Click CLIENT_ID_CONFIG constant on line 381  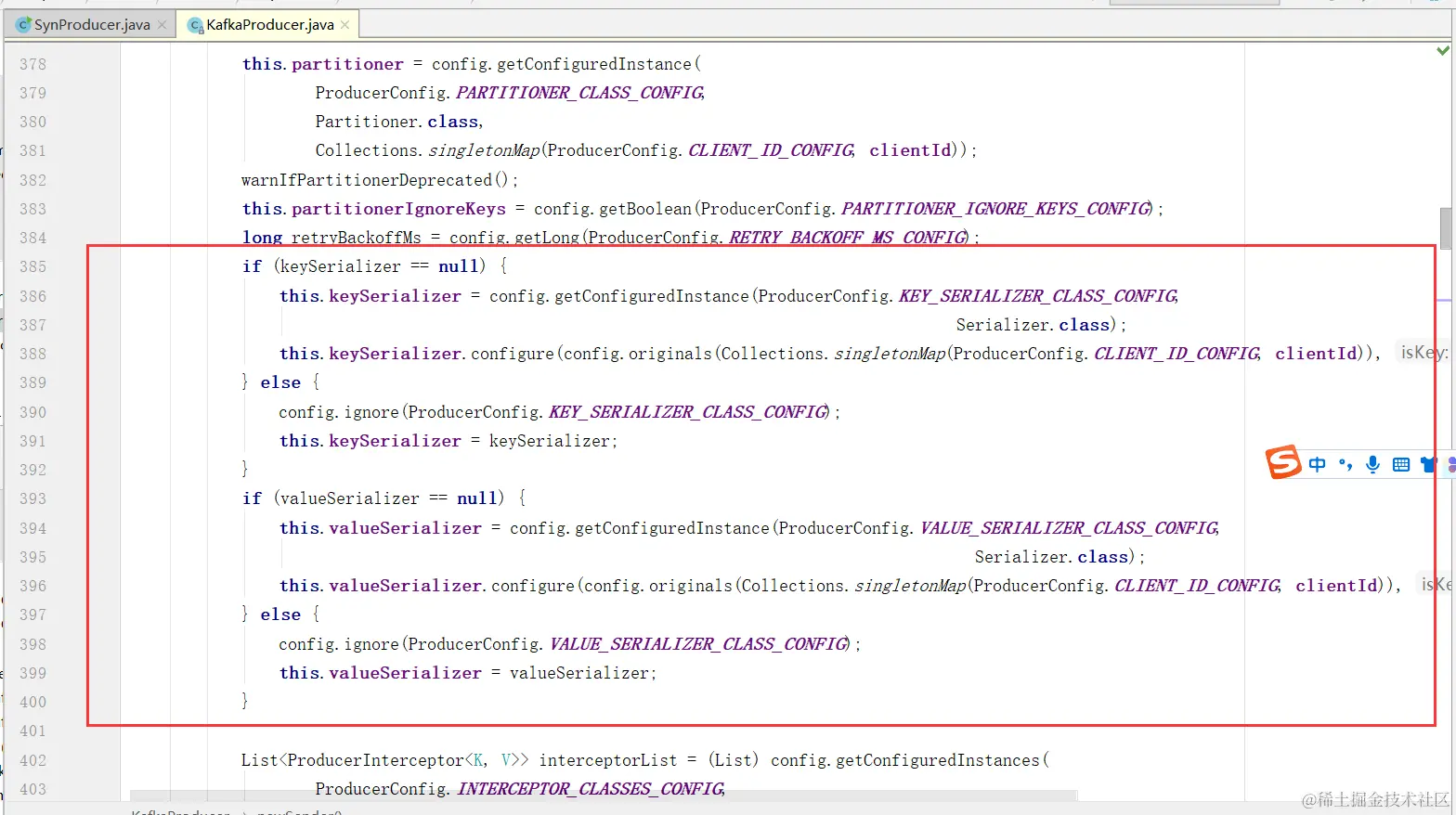coord(771,150)
